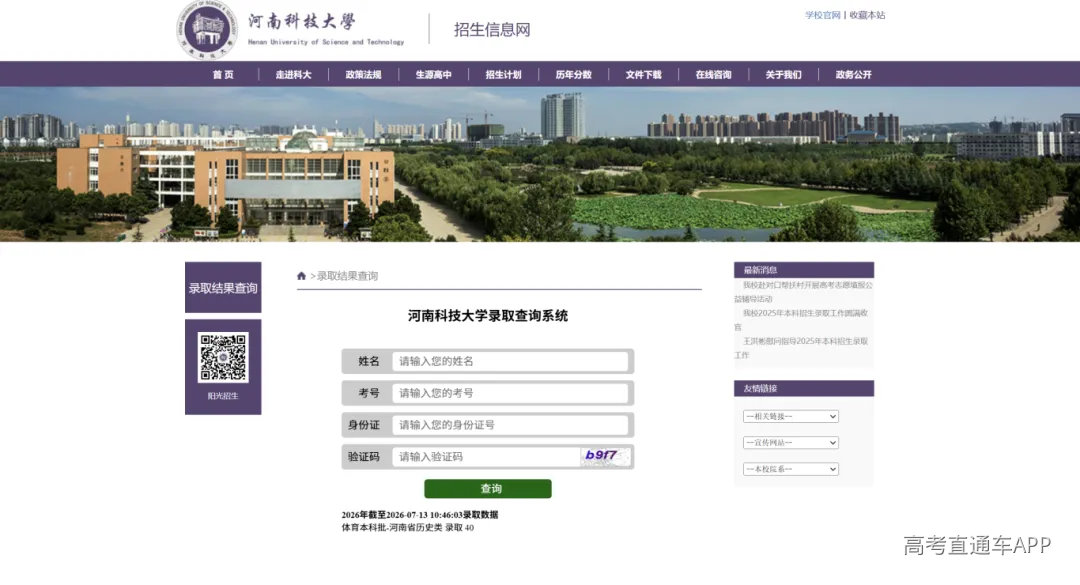
Task: Click the 河南科技大学 calligraphy name
Action: (x=302, y=21)
